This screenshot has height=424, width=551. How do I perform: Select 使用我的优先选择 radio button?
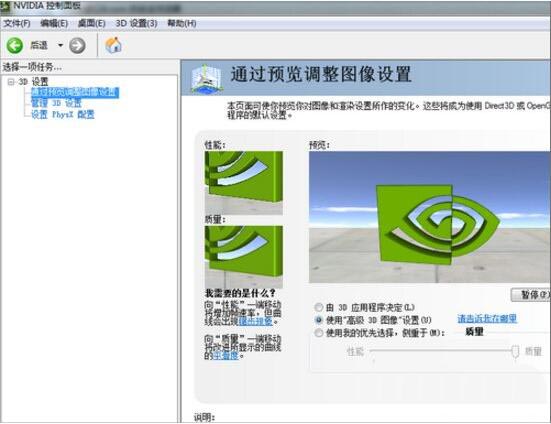(x=319, y=333)
